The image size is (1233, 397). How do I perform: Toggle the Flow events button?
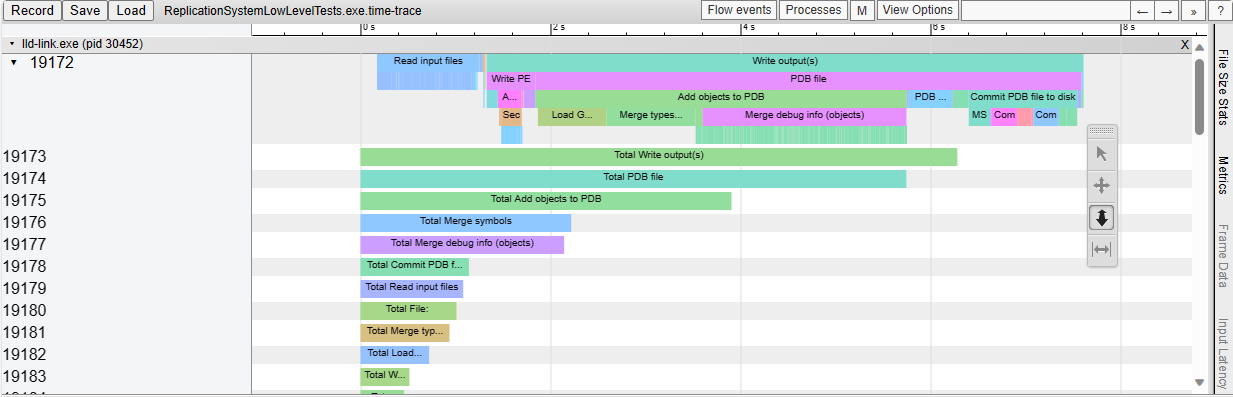(x=739, y=10)
